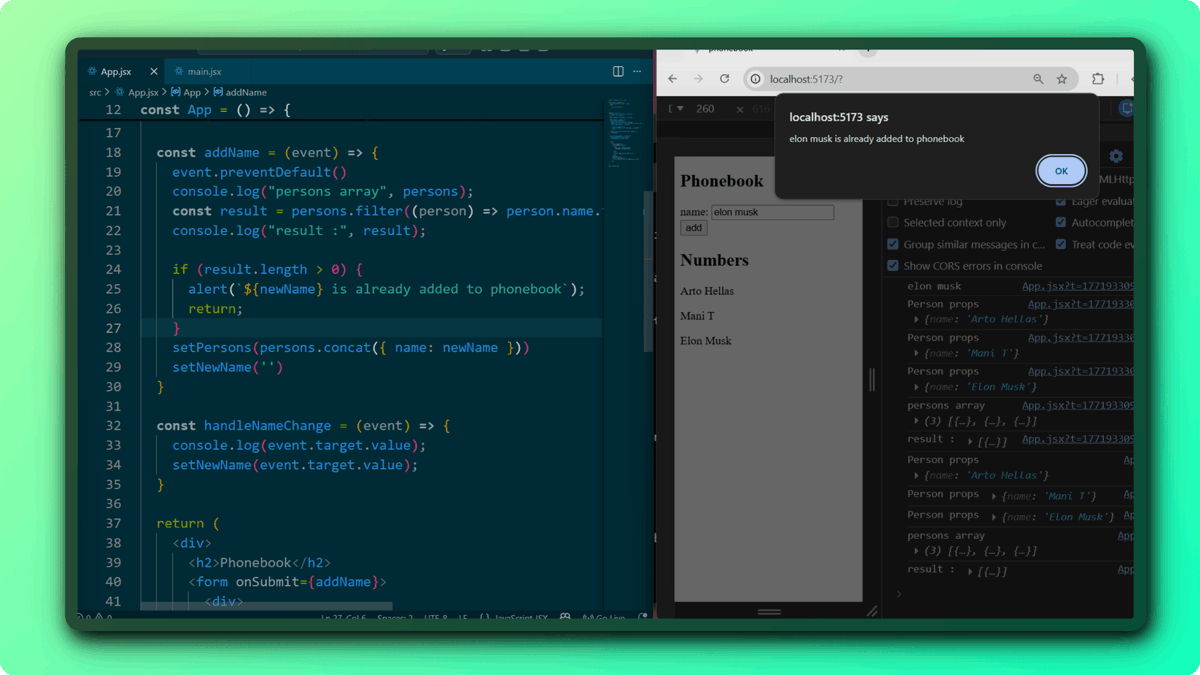
Task: Open the editor More Actions ellipsis menu
Action: click(x=637, y=72)
